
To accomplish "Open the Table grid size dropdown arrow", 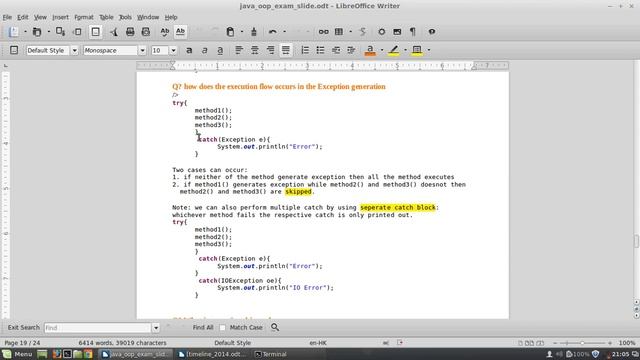I will tap(350, 32).
